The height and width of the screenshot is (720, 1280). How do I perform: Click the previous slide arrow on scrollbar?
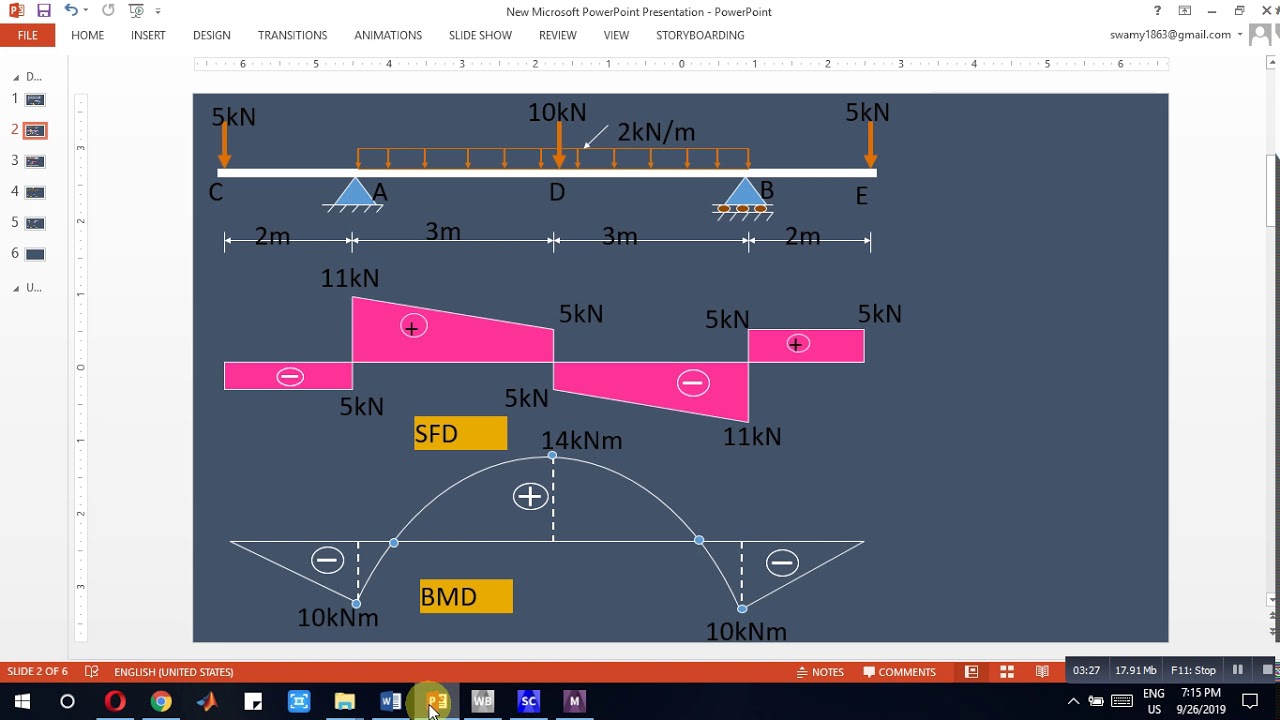coord(1273,616)
